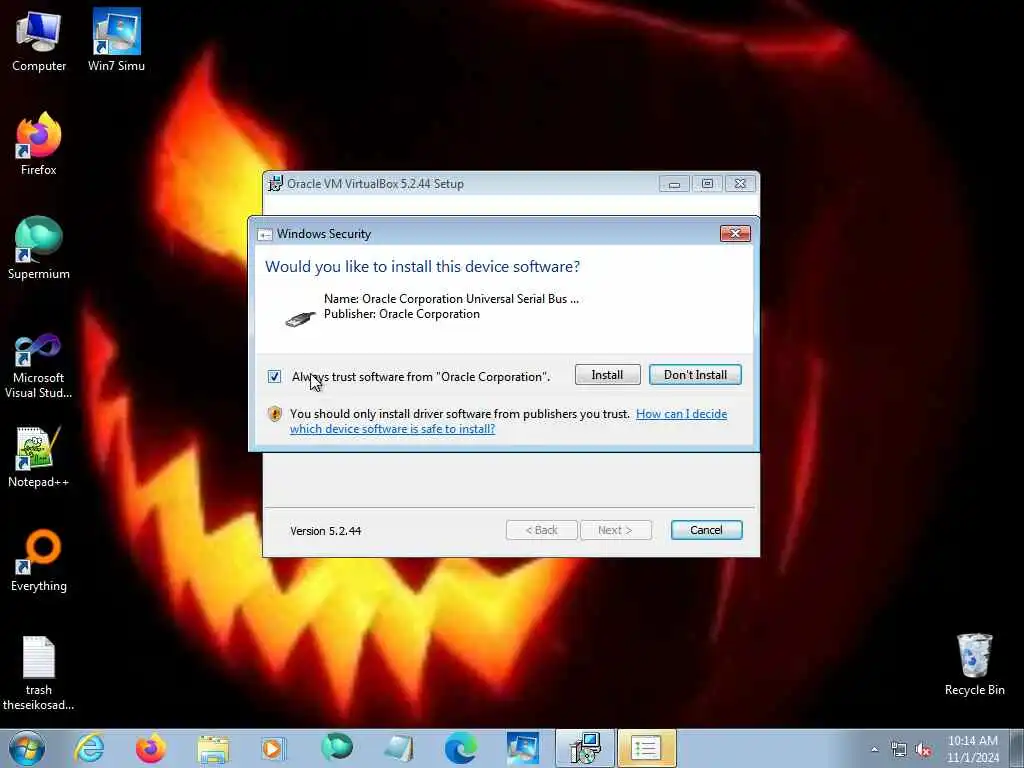This screenshot has height=768, width=1024.
Task: Open Supermium browser from the taskbar
Action: pos(336,748)
